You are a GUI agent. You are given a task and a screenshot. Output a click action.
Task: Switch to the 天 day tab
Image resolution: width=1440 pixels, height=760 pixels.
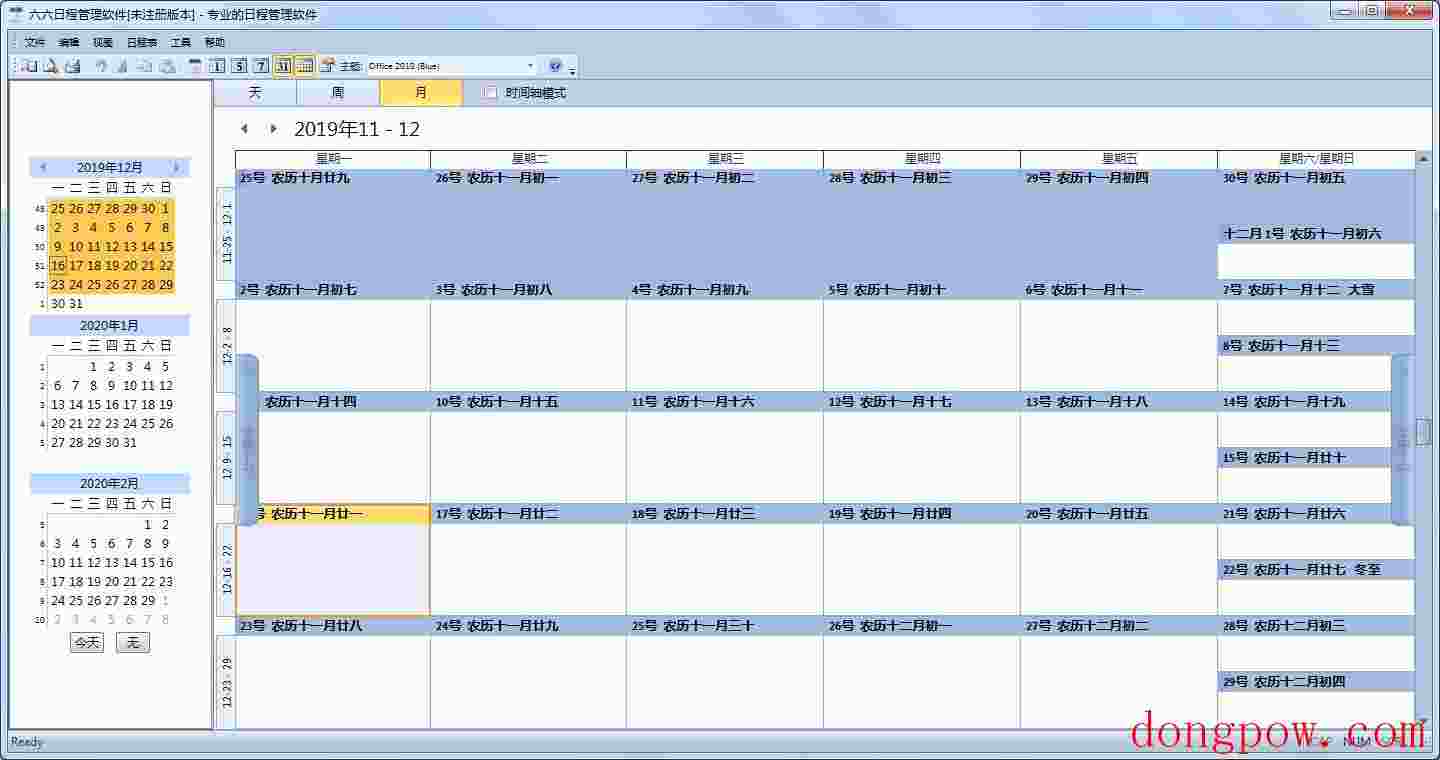click(255, 93)
